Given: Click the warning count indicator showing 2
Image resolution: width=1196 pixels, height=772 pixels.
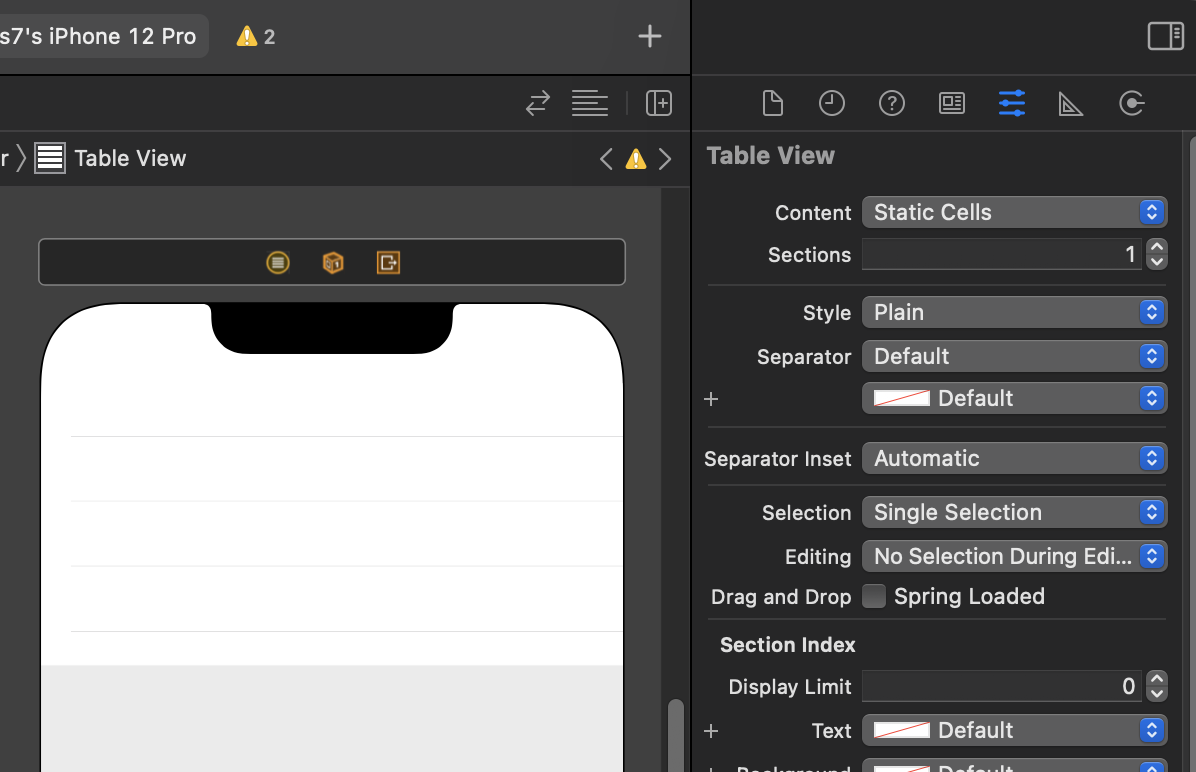Looking at the screenshot, I should 256,36.
